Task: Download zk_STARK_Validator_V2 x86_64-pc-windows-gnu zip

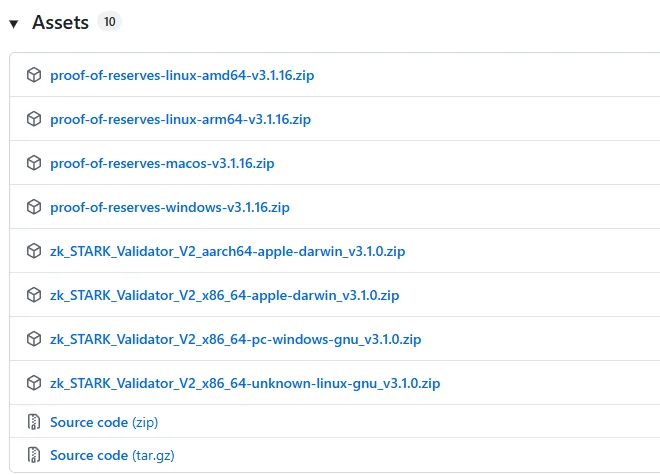Action: coord(235,339)
